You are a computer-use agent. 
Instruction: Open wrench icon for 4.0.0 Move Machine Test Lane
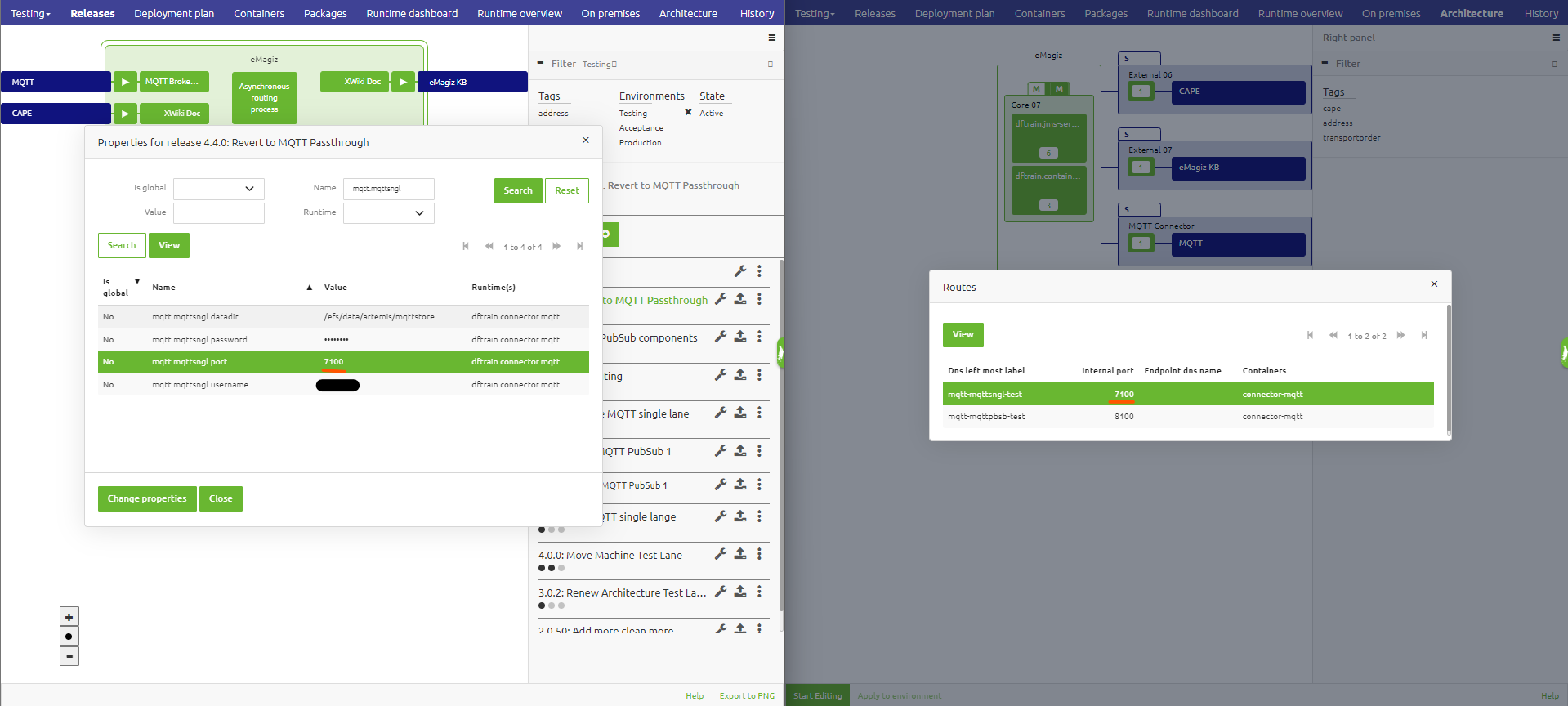point(721,553)
